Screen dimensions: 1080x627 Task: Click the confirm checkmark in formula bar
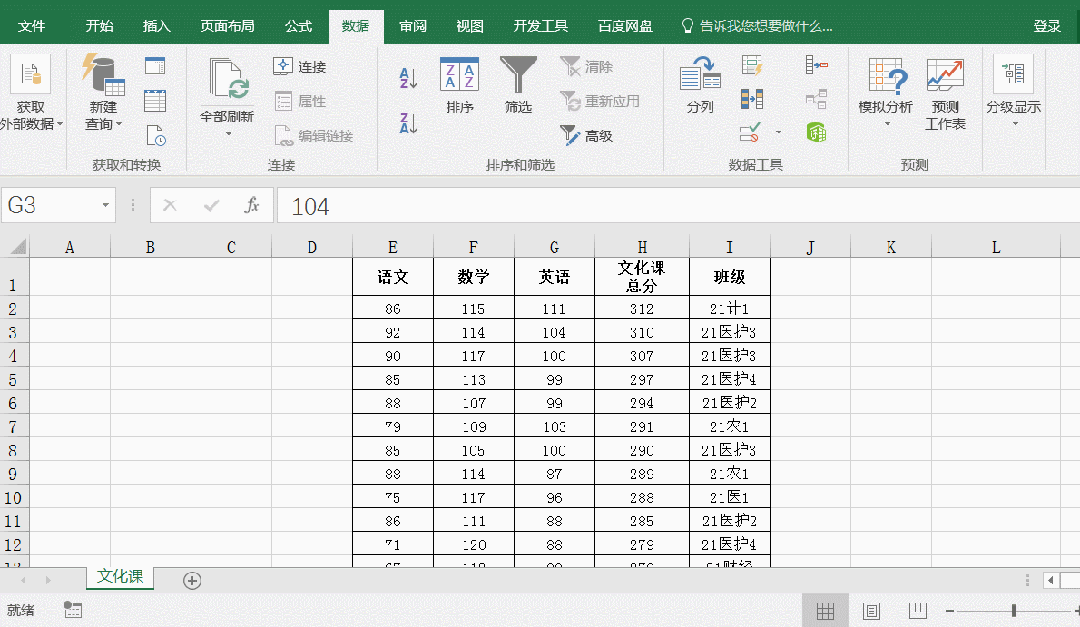pos(211,205)
